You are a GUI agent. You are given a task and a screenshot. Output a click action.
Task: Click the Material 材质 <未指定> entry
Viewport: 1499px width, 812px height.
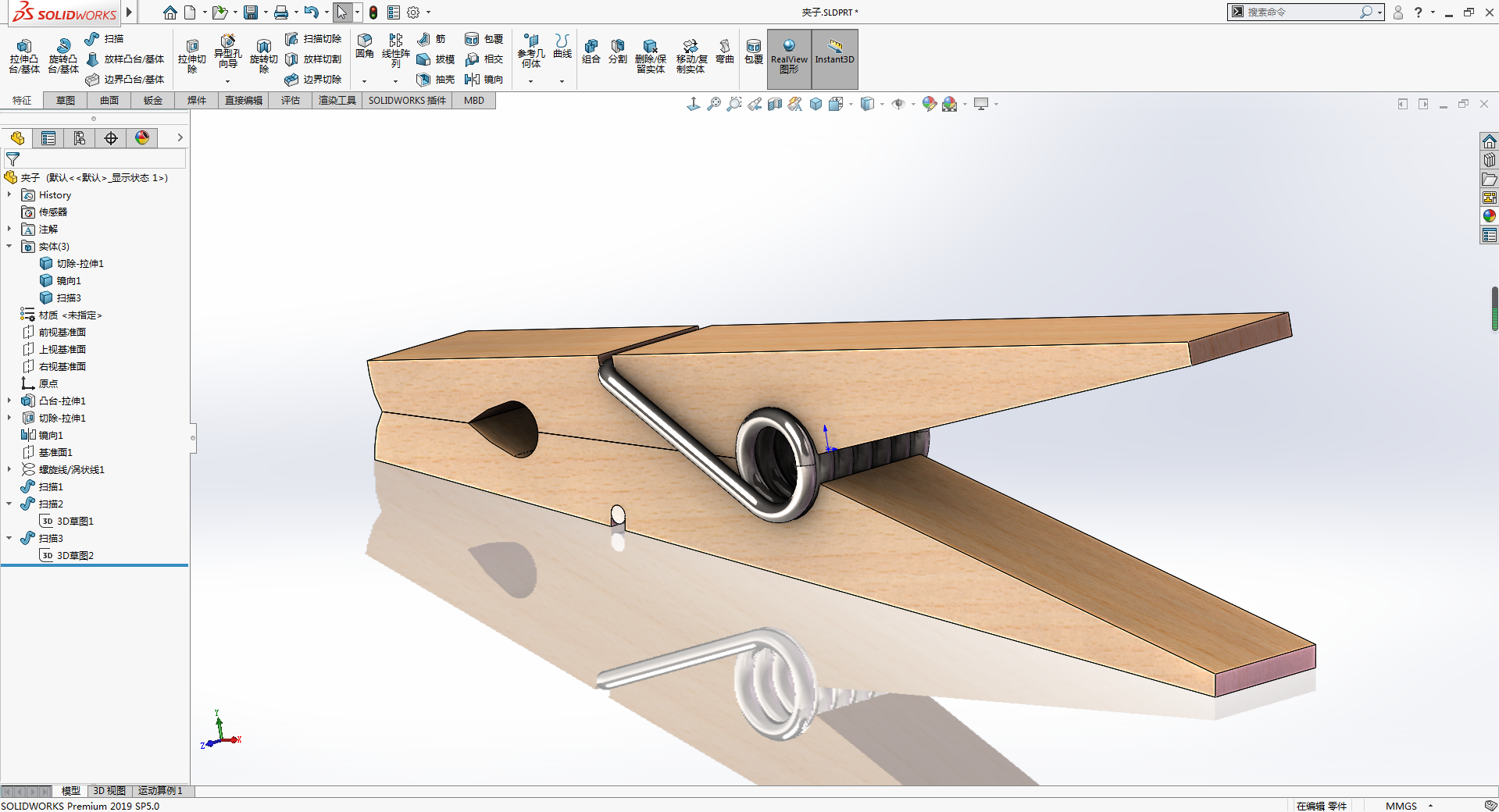(61, 315)
